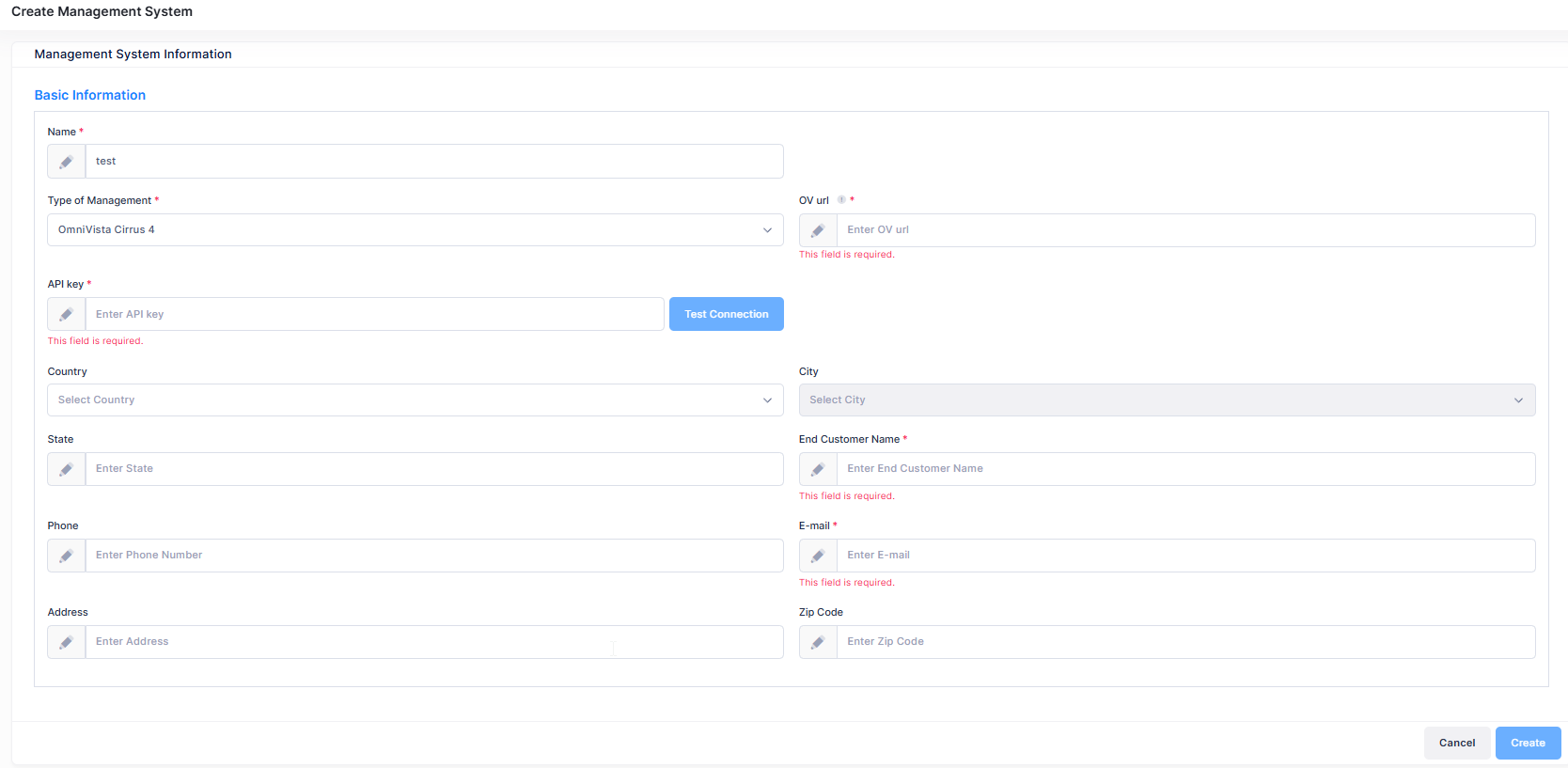Screen dimensions: 1568x768
Task: Click the pencil icon beside End Customer Name
Action: [818, 469]
